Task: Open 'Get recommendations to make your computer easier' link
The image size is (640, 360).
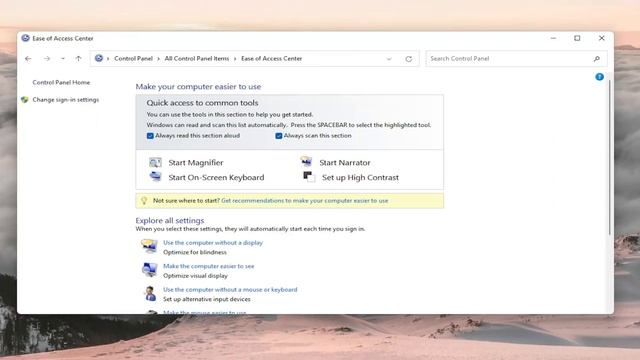Action: (x=304, y=200)
